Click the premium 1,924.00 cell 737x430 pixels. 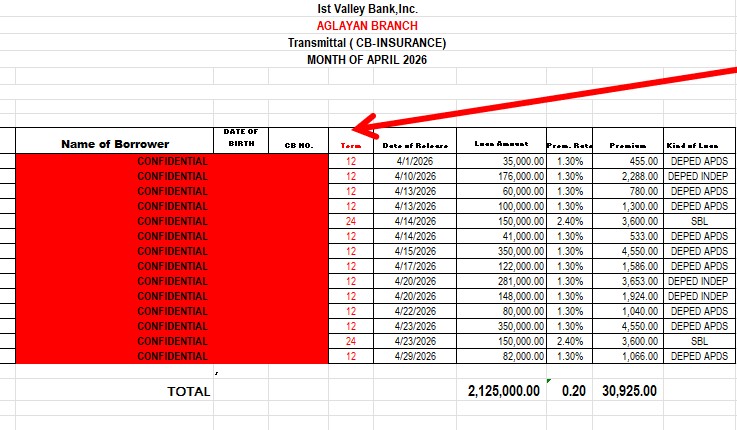tap(628, 296)
